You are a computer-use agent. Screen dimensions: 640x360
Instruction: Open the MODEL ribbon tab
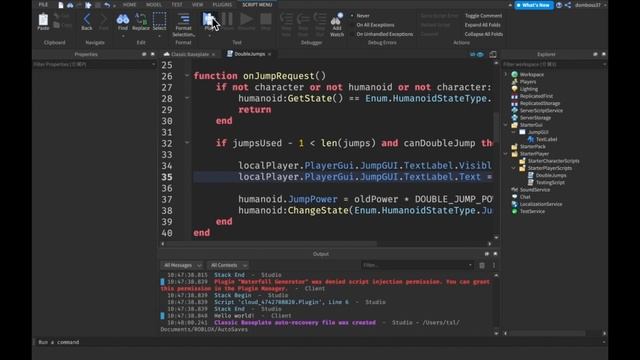coord(153,5)
